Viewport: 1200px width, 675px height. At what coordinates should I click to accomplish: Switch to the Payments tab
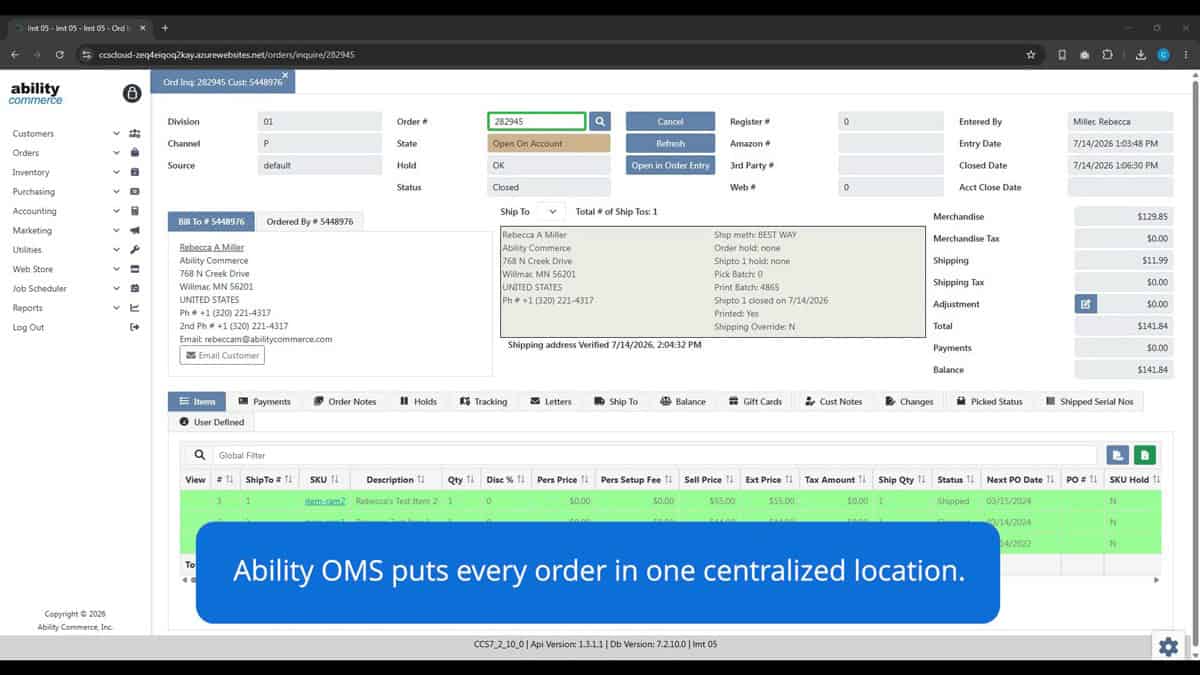point(264,401)
